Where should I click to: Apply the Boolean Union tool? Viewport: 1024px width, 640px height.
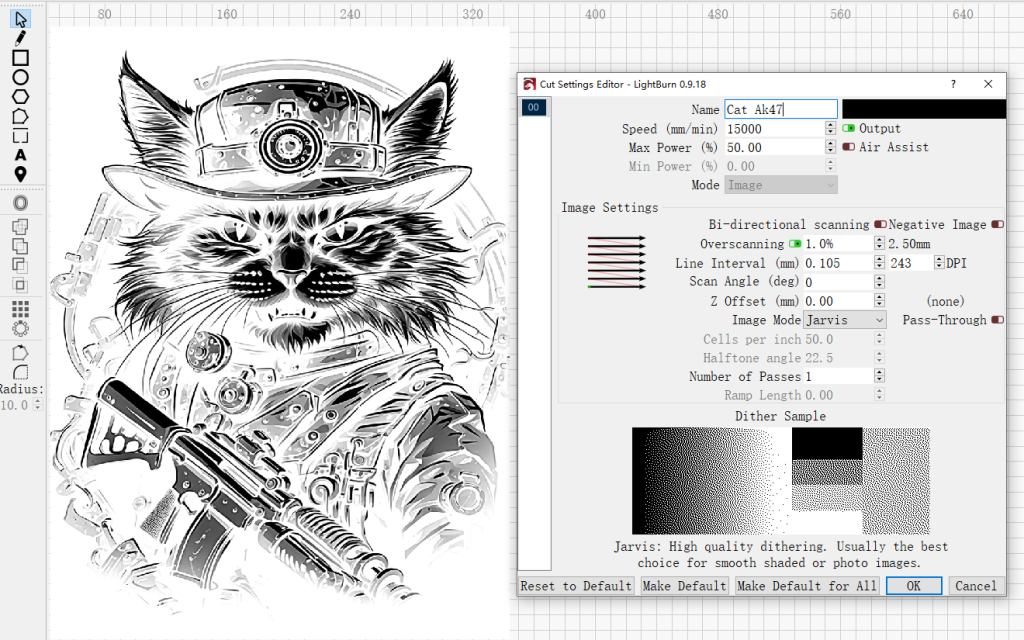click(20, 246)
